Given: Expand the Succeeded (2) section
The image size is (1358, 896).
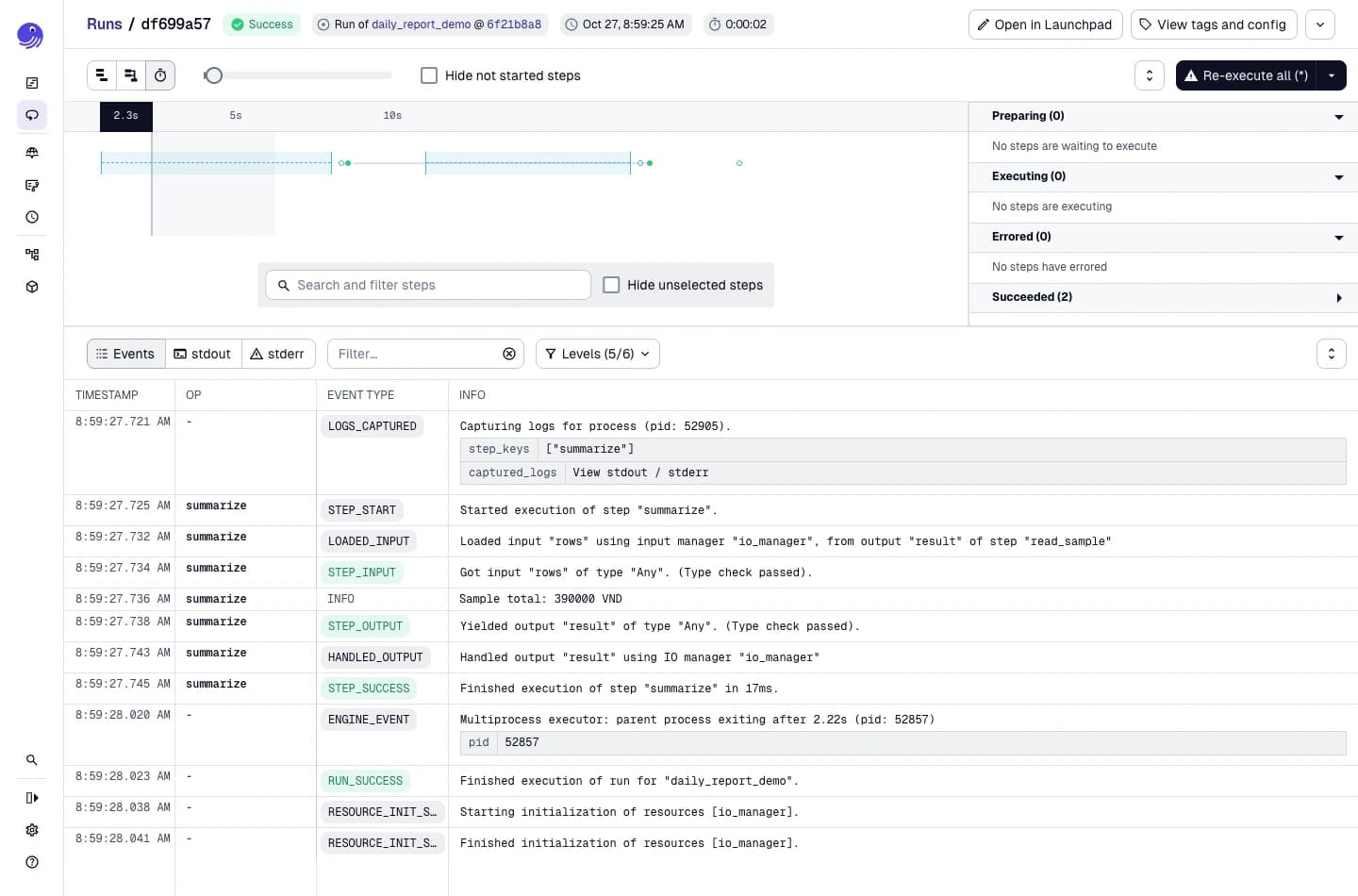Looking at the screenshot, I should pyautogui.click(x=1339, y=298).
